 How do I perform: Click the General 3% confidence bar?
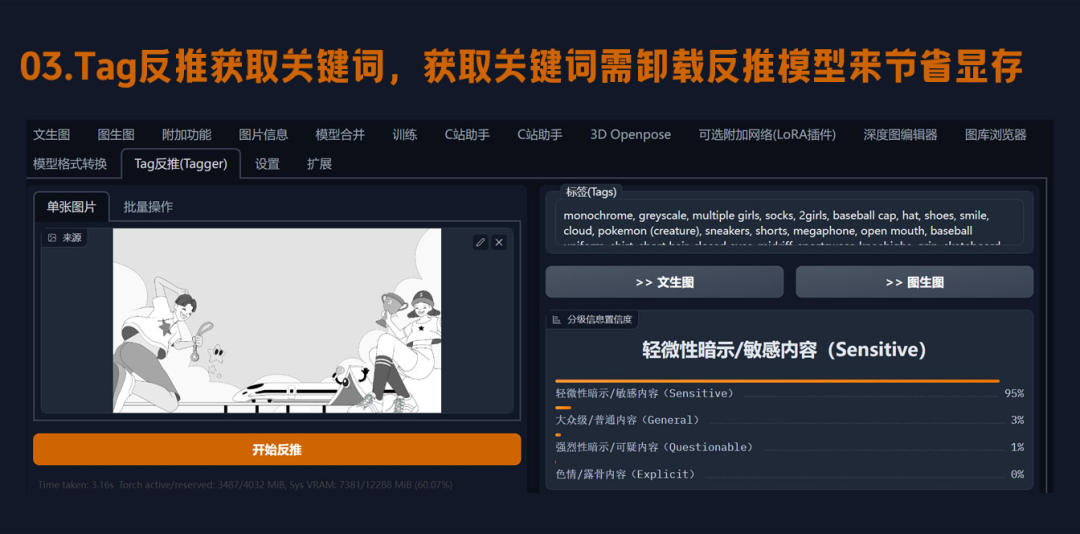(563, 408)
